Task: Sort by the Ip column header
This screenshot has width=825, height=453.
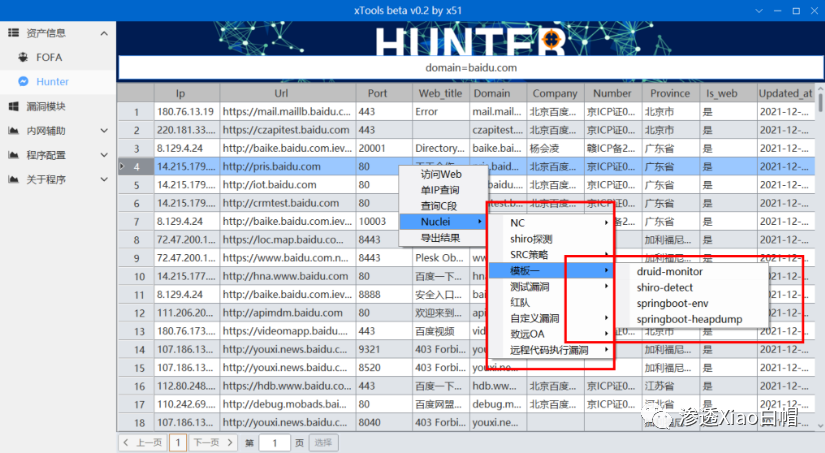Action: pos(187,93)
